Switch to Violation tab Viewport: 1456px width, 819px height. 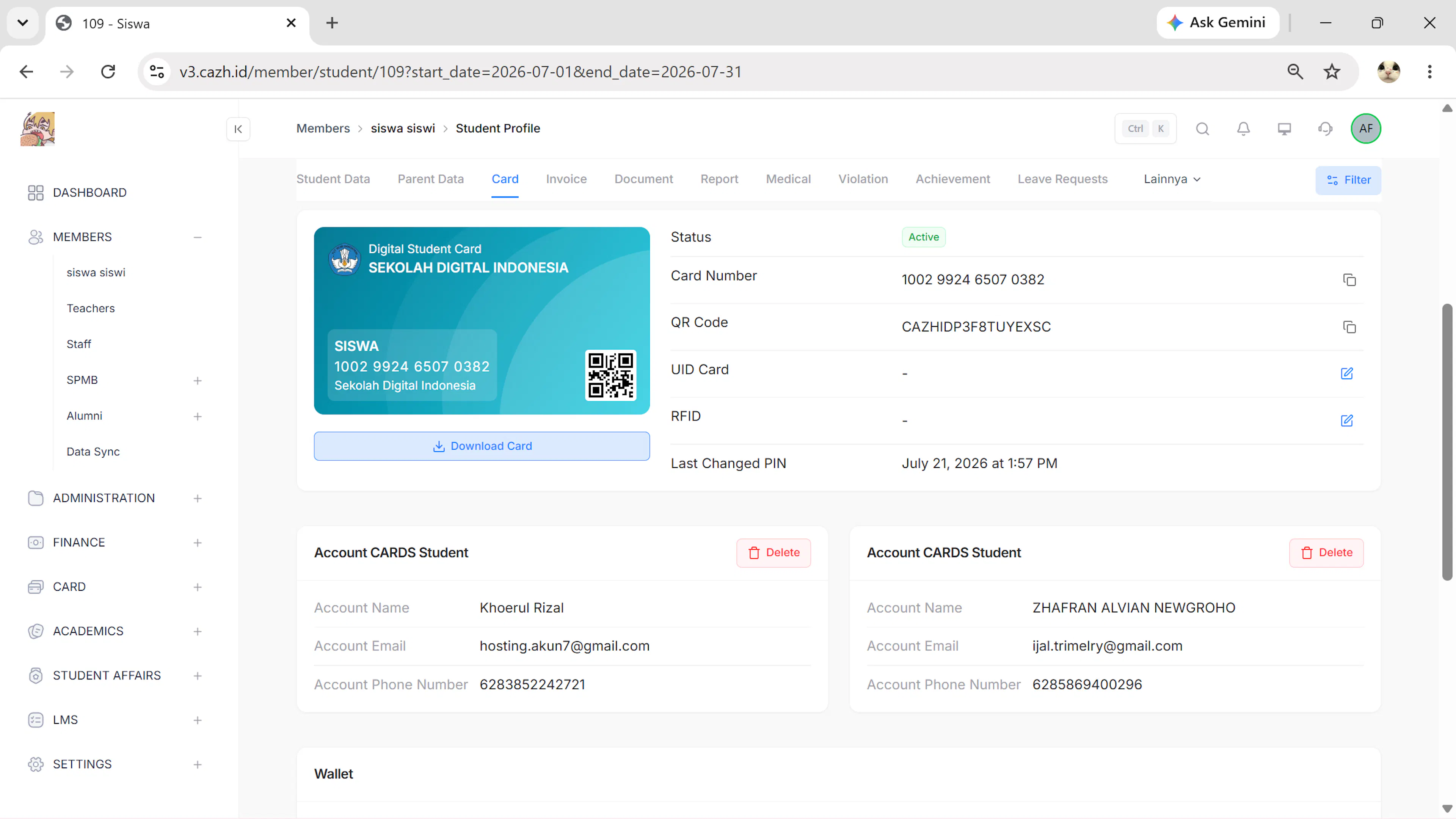863,179
